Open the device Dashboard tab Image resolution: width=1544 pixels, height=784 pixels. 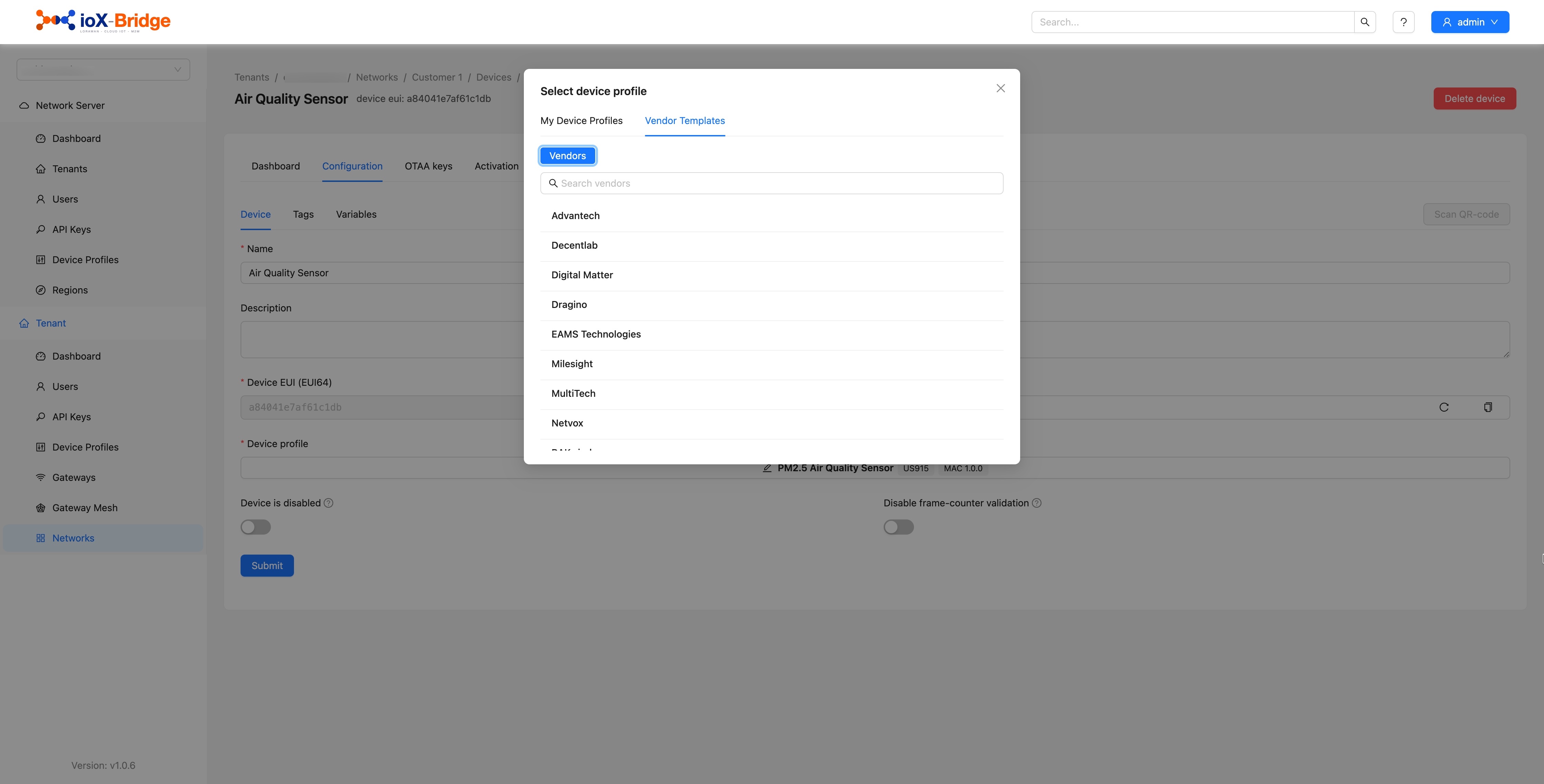275,166
